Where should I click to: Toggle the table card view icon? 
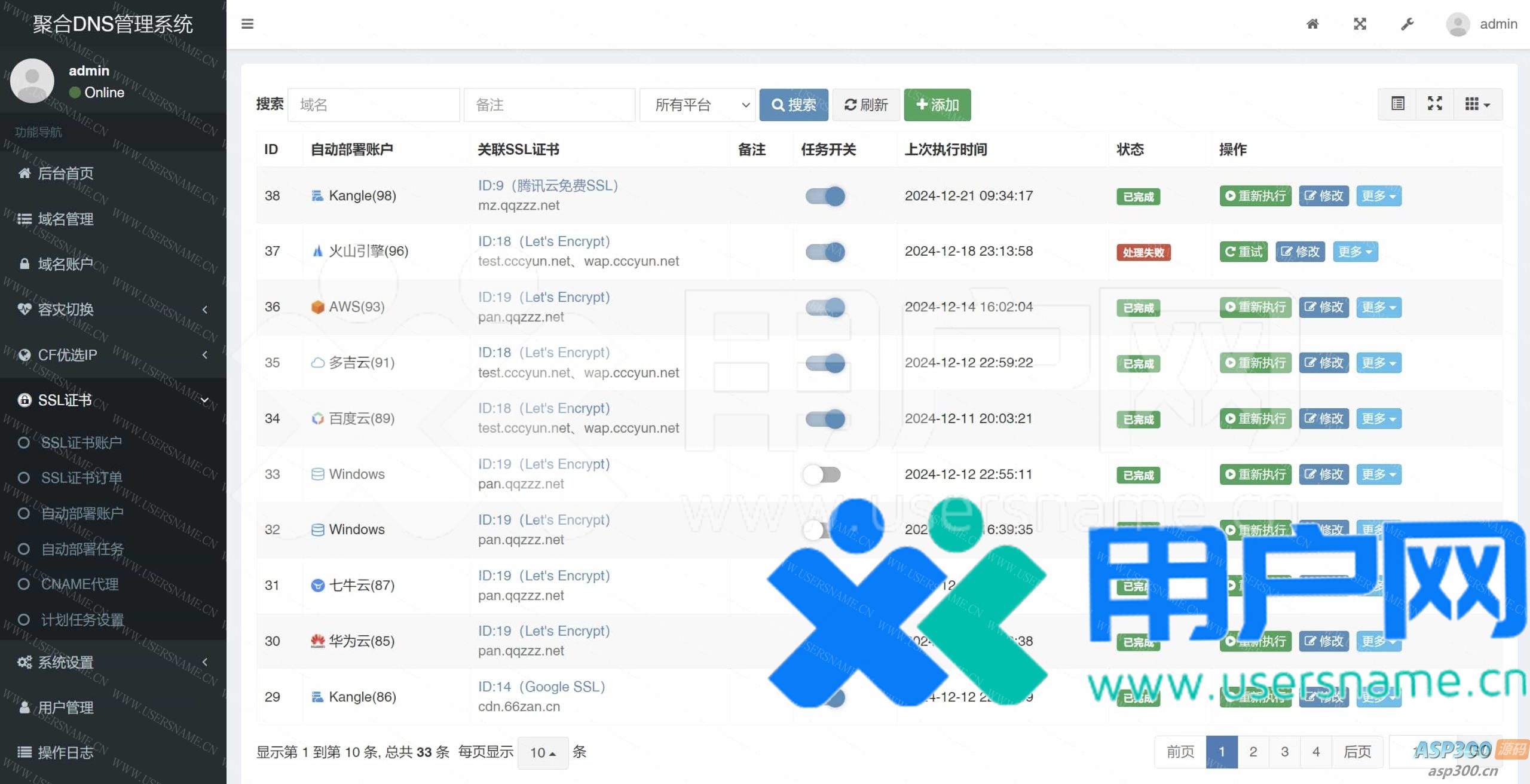tap(1397, 104)
